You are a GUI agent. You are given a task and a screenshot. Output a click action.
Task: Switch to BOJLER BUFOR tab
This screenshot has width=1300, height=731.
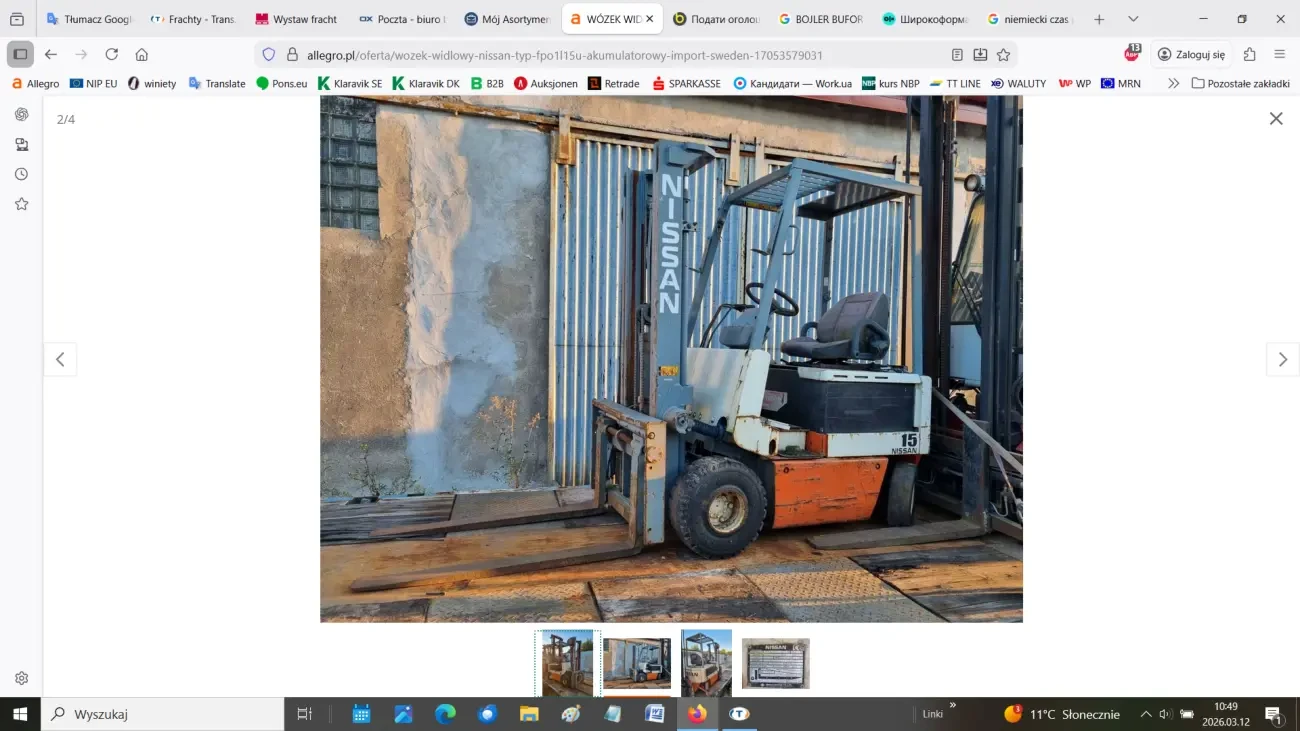(819, 19)
